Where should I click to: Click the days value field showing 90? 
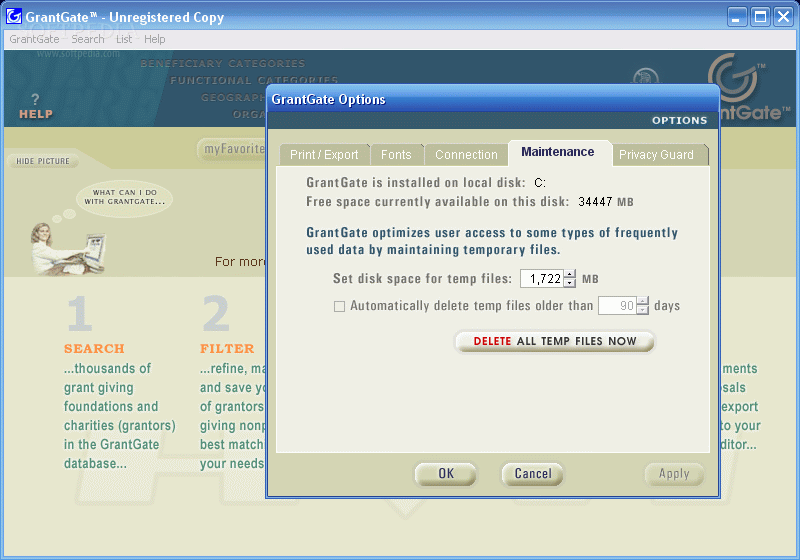click(x=617, y=306)
